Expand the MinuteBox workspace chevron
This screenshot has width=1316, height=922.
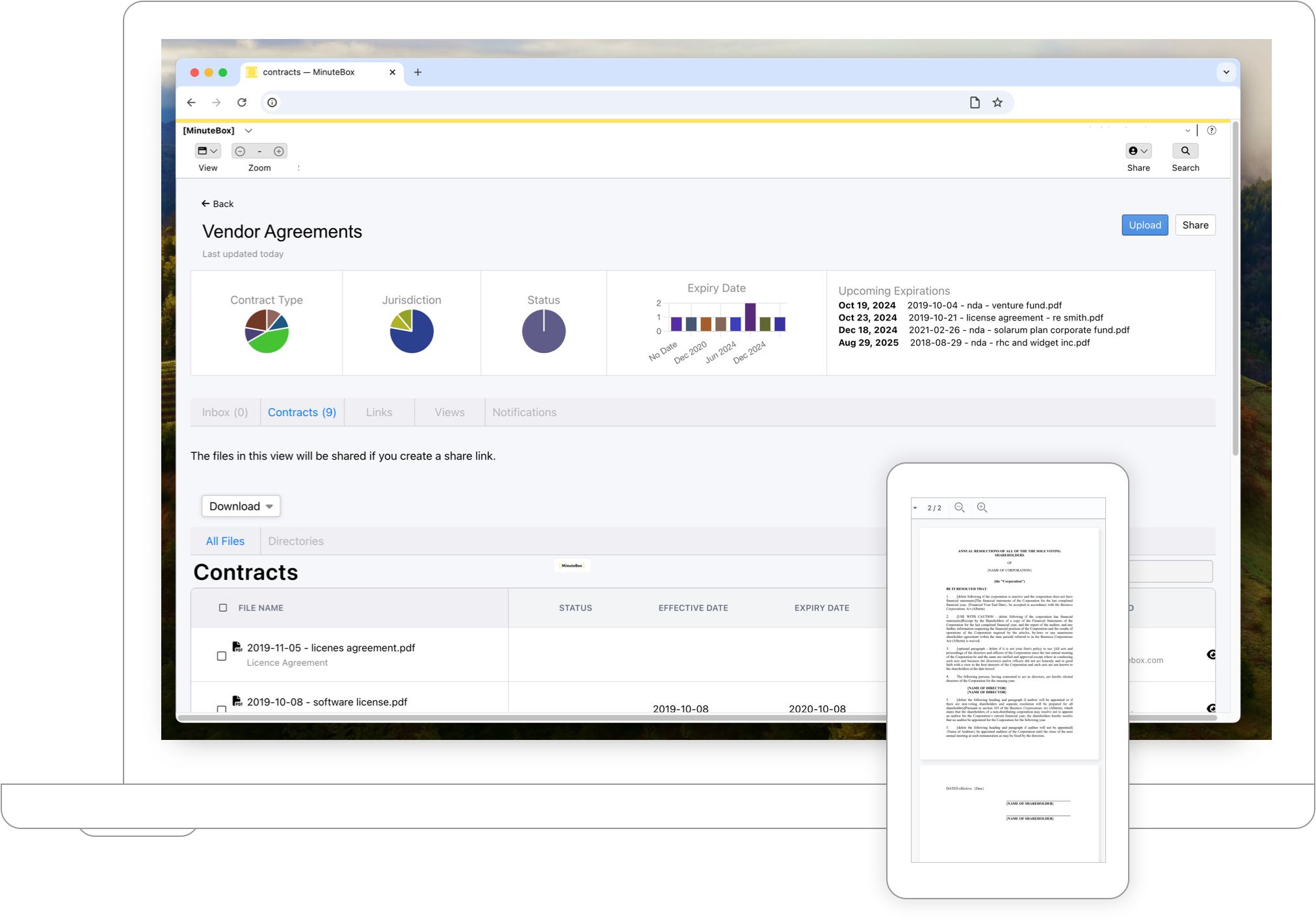[x=248, y=131]
